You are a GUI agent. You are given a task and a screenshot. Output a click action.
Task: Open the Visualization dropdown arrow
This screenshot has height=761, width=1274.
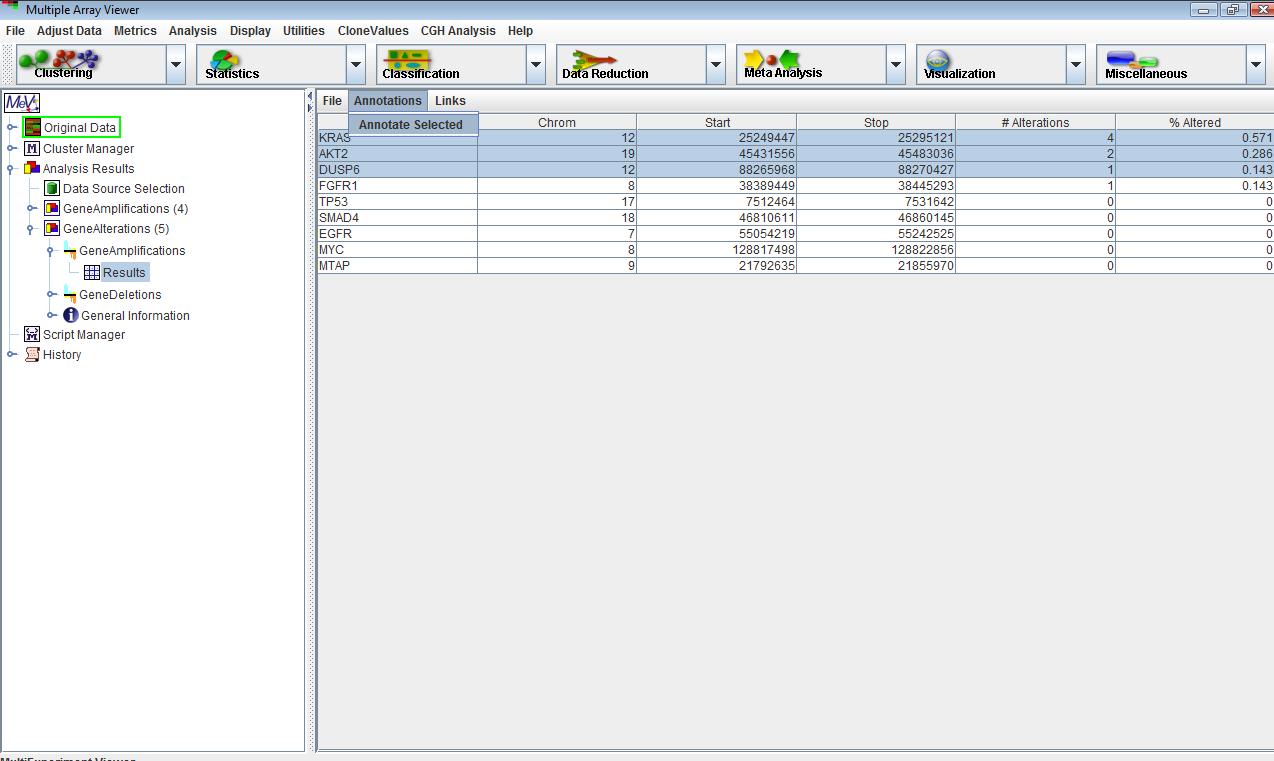(x=1076, y=65)
